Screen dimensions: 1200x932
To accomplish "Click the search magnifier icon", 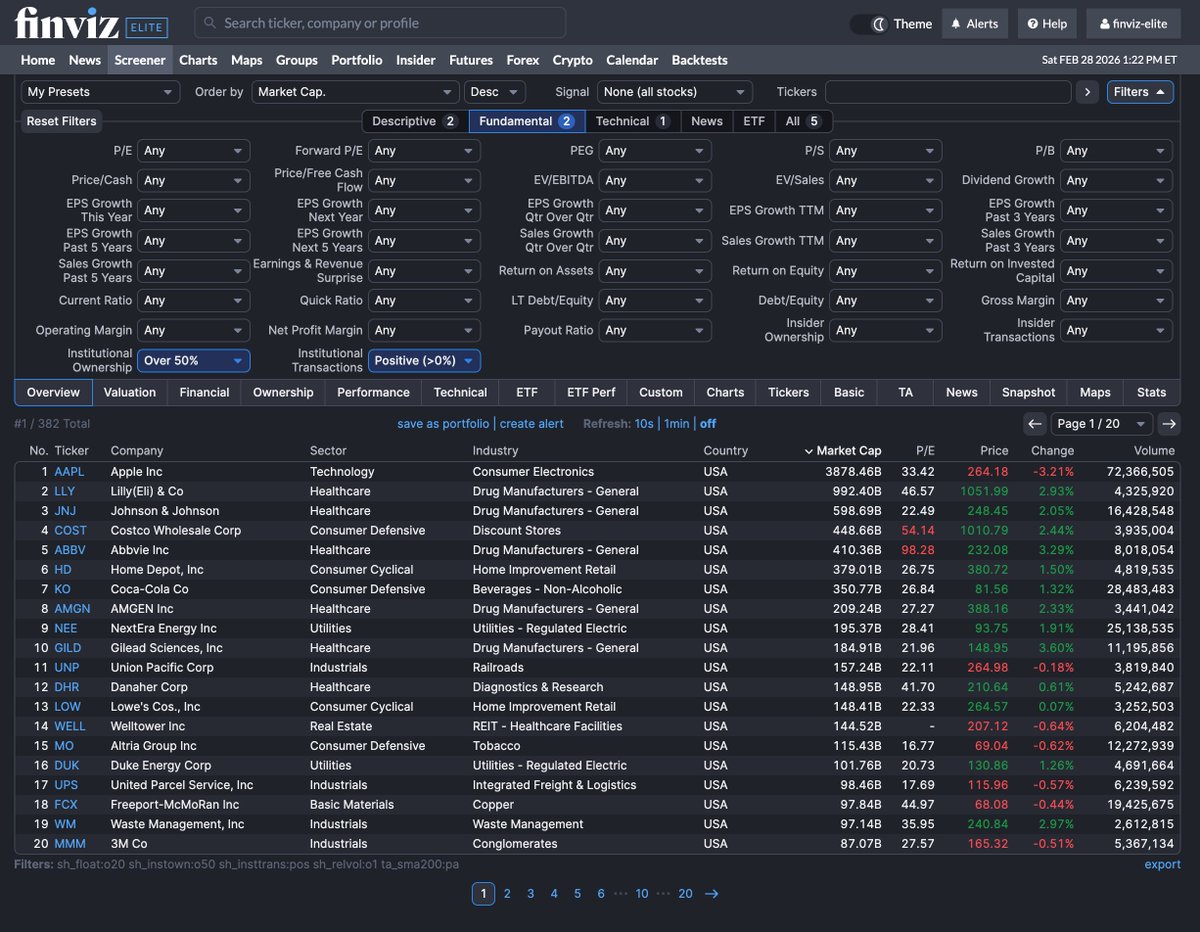I will click(209, 23).
